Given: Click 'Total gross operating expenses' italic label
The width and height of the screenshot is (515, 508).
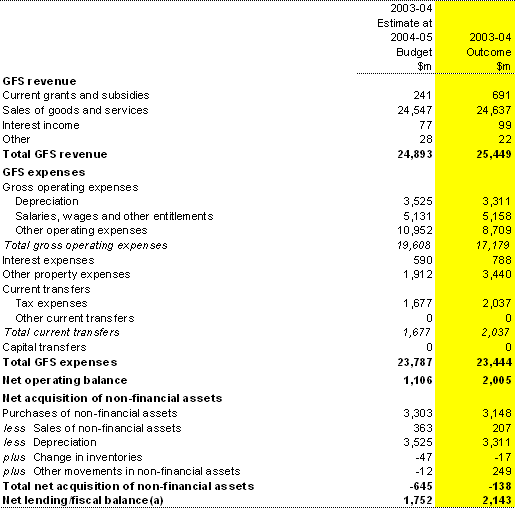Looking at the screenshot, I should [x=86, y=245].
